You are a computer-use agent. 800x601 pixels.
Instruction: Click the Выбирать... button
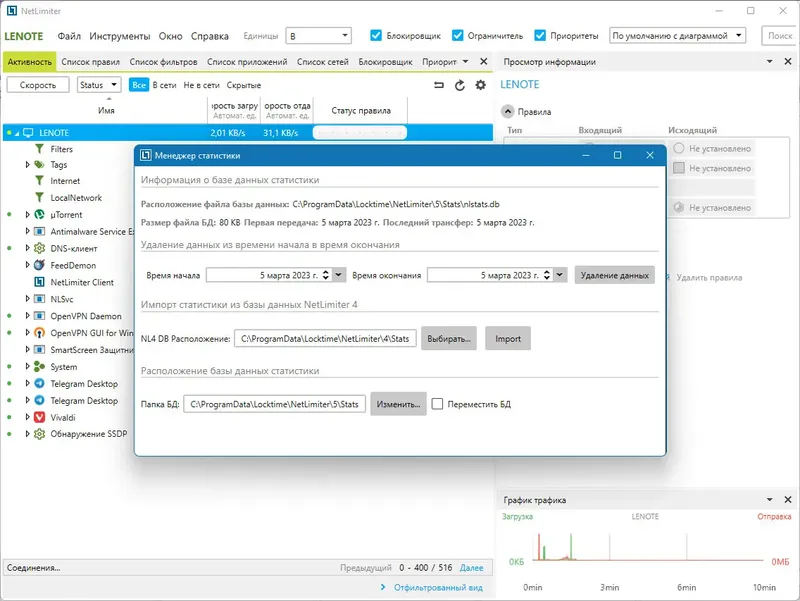[449, 338]
